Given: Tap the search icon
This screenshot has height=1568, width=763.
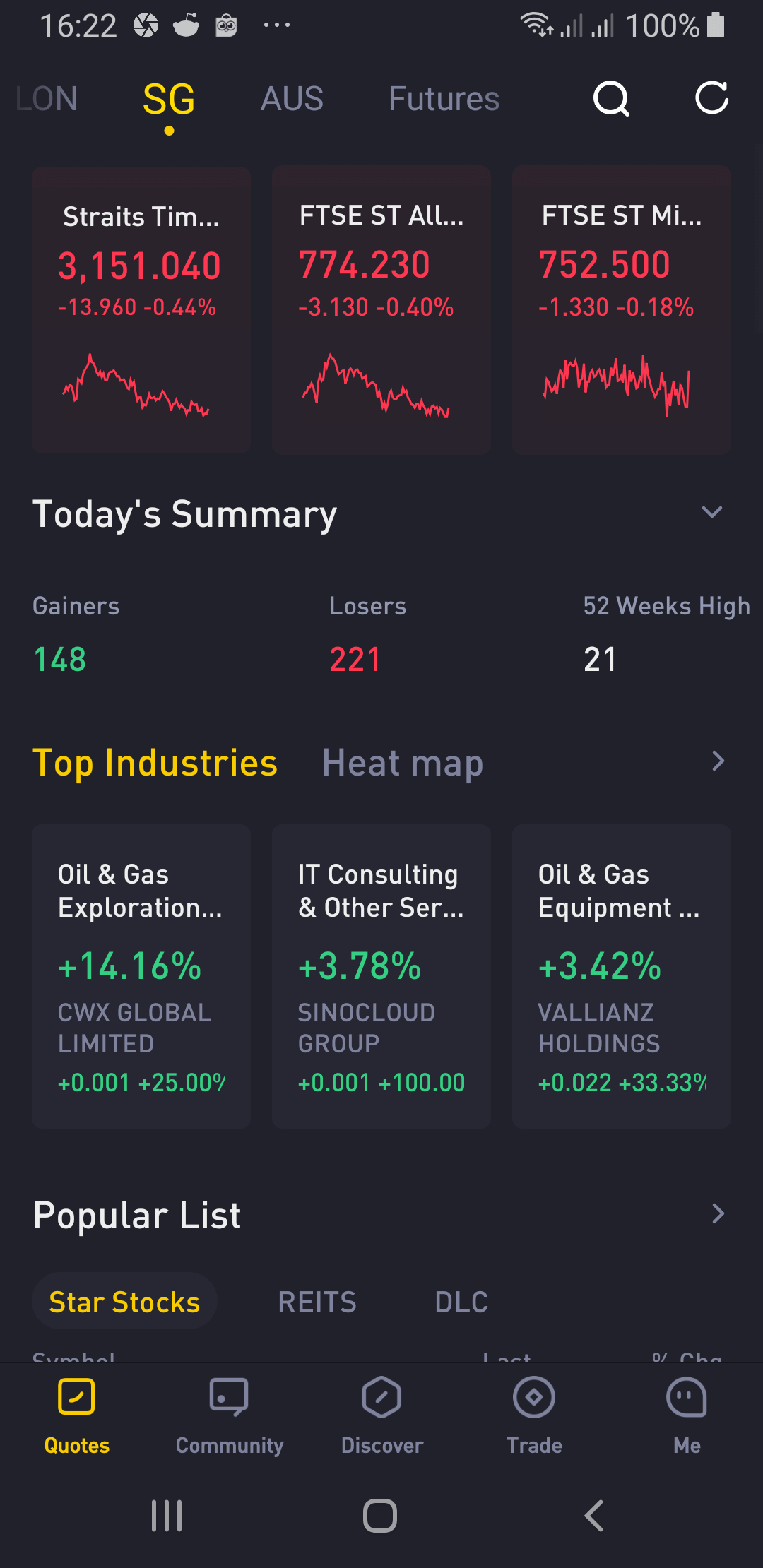Looking at the screenshot, I should tap(610, 99).
